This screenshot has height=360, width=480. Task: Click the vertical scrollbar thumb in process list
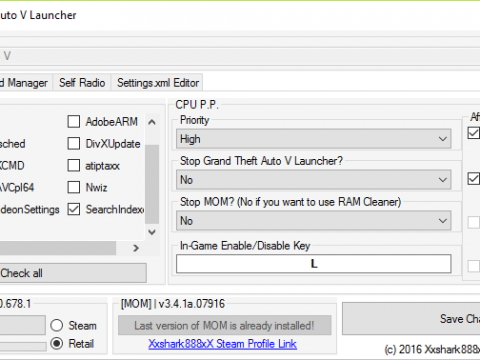click(x=152, y=184)
